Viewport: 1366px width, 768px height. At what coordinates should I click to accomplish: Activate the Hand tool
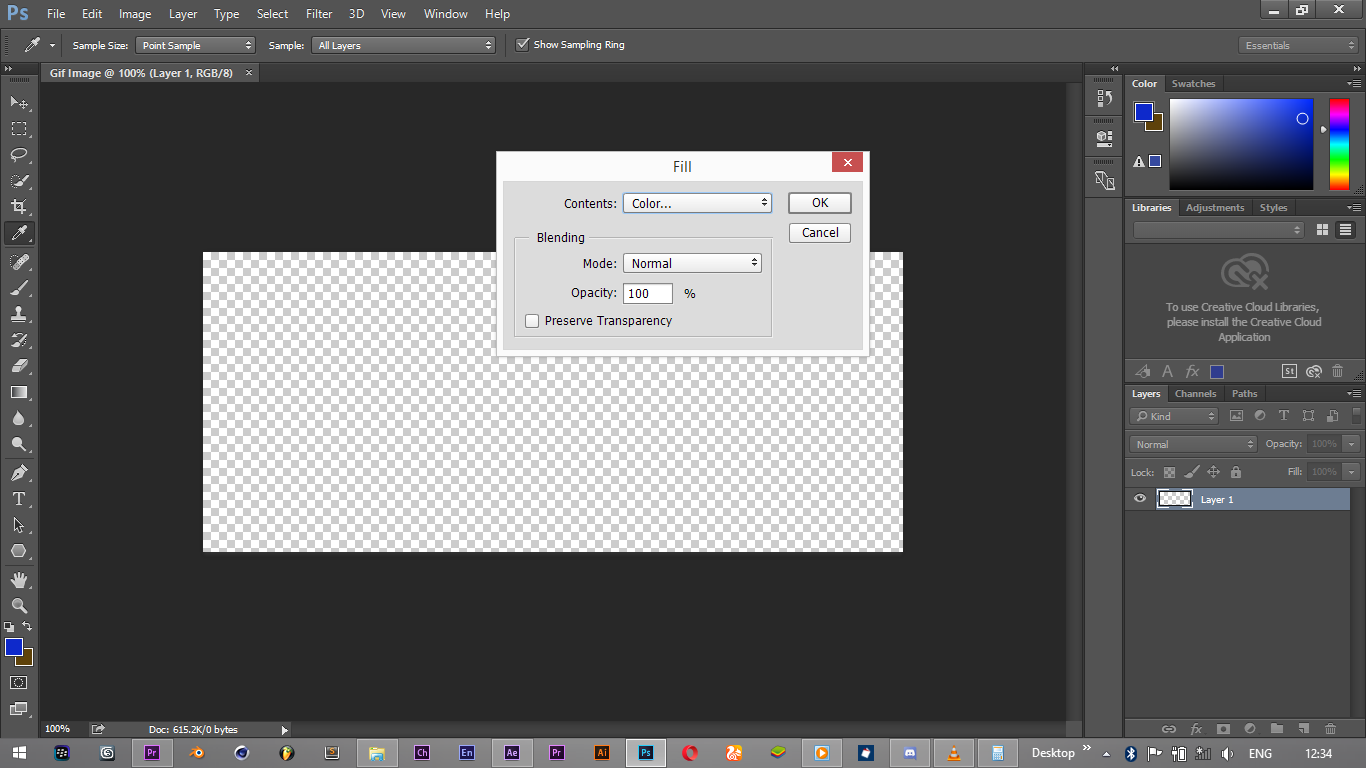(19, 580)
